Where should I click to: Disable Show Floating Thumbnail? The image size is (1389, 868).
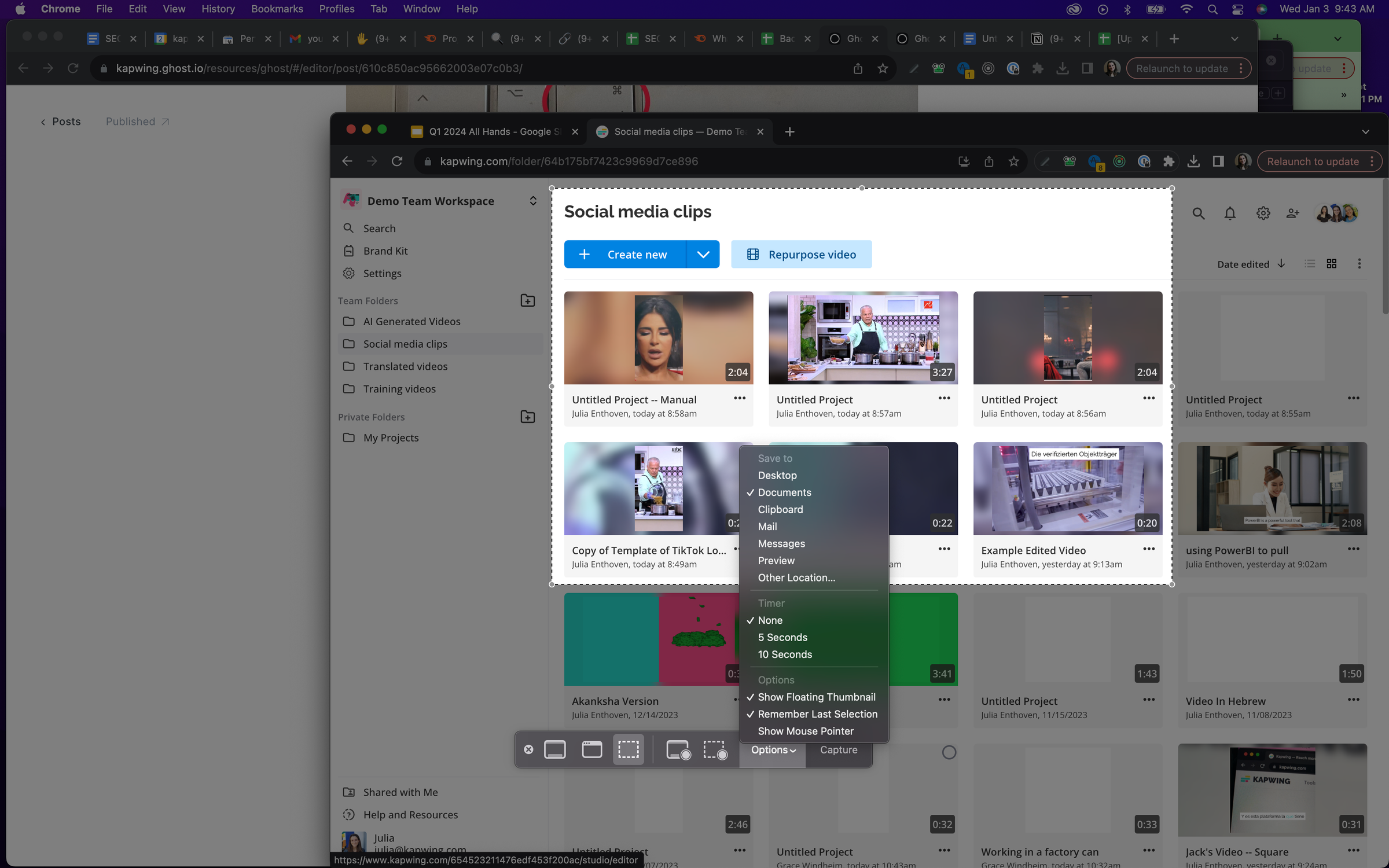click(817, 697)
